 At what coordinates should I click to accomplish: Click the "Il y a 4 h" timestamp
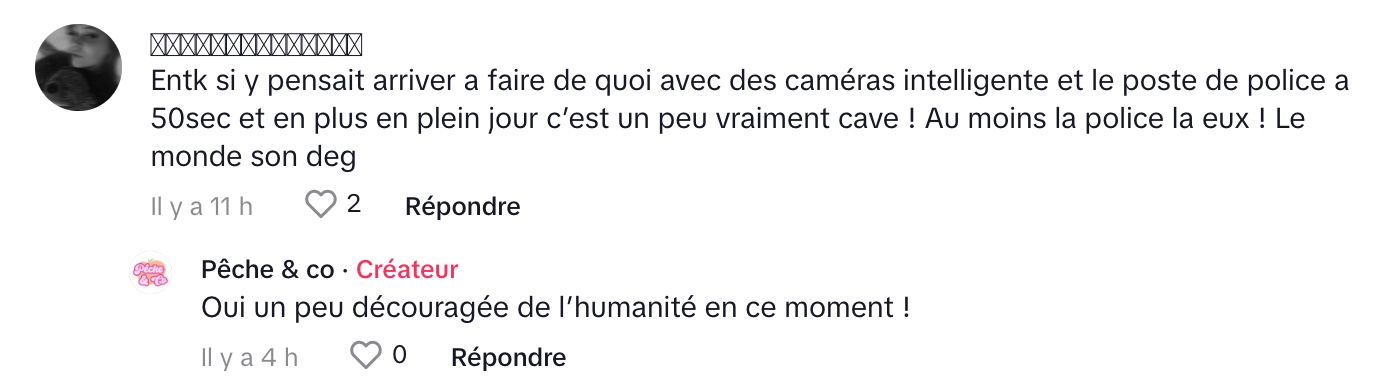click(x=249, y=357)
